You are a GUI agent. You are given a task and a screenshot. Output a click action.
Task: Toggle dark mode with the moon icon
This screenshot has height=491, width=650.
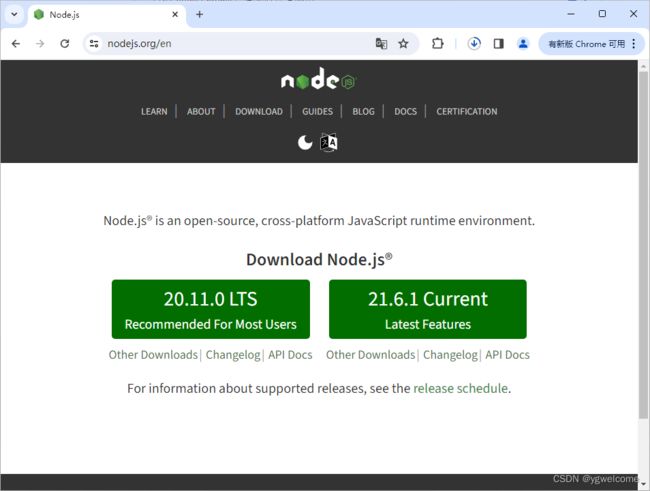click(305, 143)
